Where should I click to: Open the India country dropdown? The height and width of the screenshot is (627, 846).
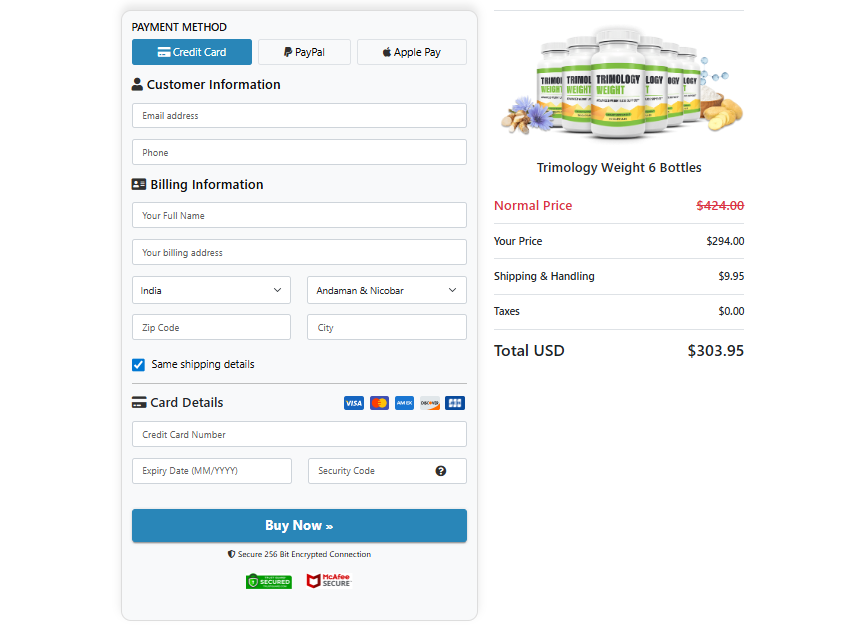[211, 291]
